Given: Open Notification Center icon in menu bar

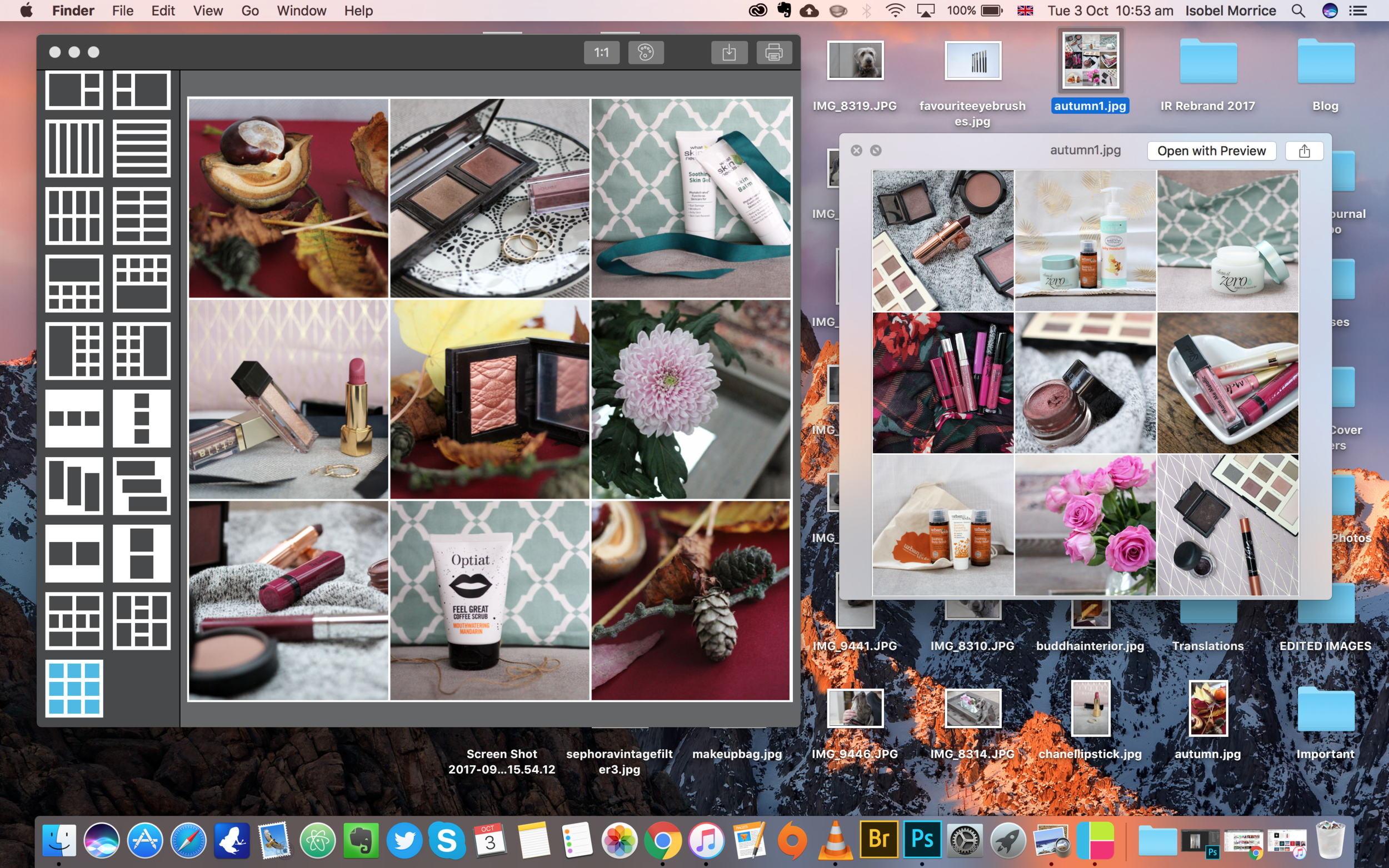Looking at the screenshot, I should coord(1358,11).
